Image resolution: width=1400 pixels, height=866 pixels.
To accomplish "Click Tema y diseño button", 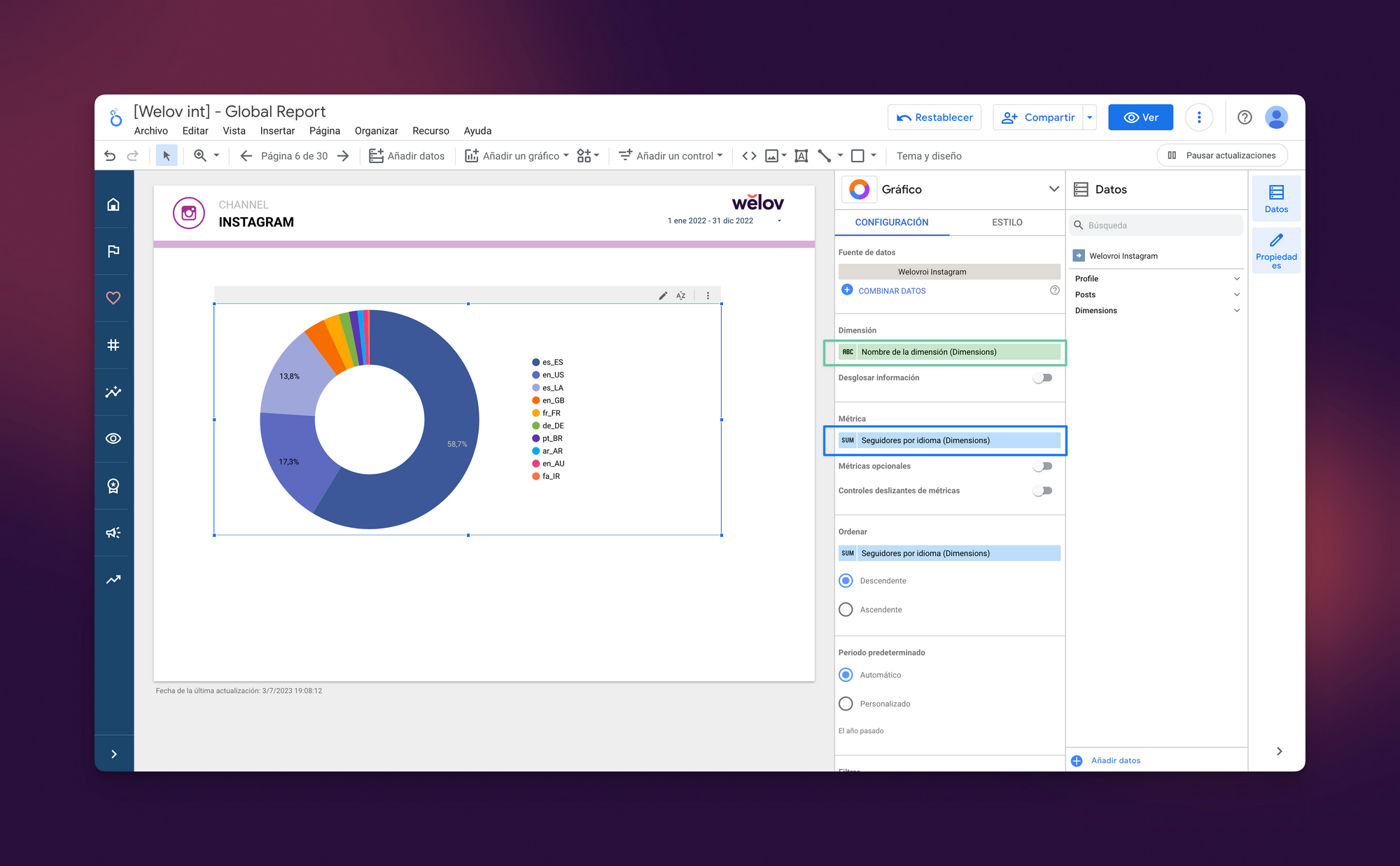I will (x=929, y=155).
